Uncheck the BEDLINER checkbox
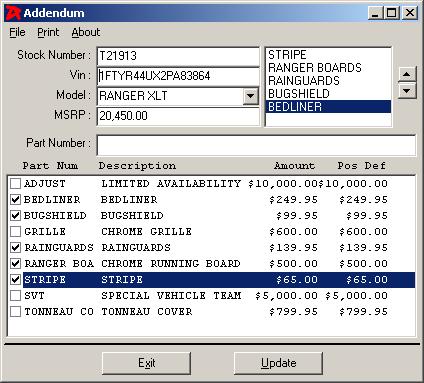 coord(15,199)
